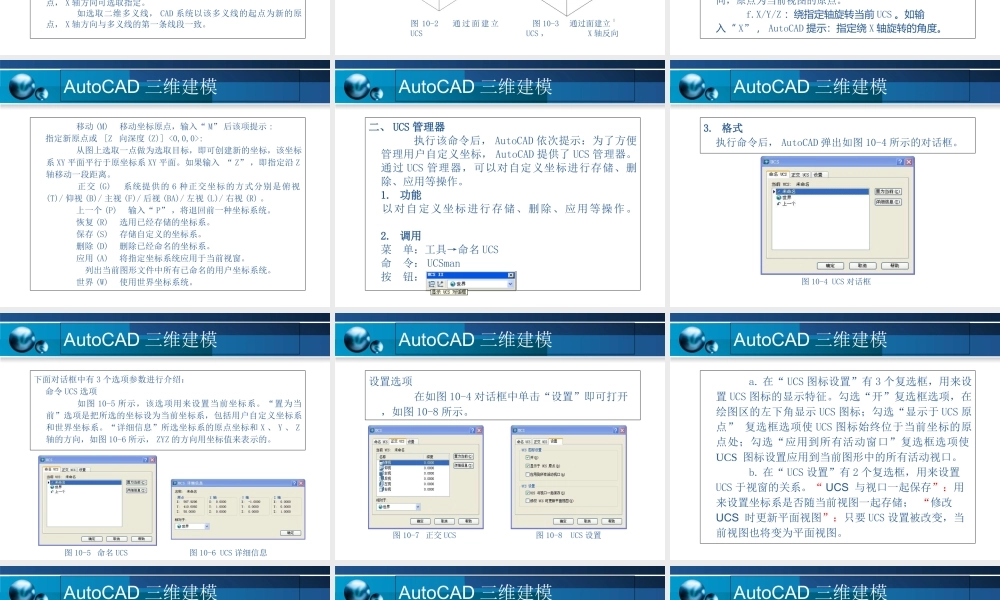
Task: Click the 设置 tab in 图 10-4 dialog
Action: click(820, 175)
